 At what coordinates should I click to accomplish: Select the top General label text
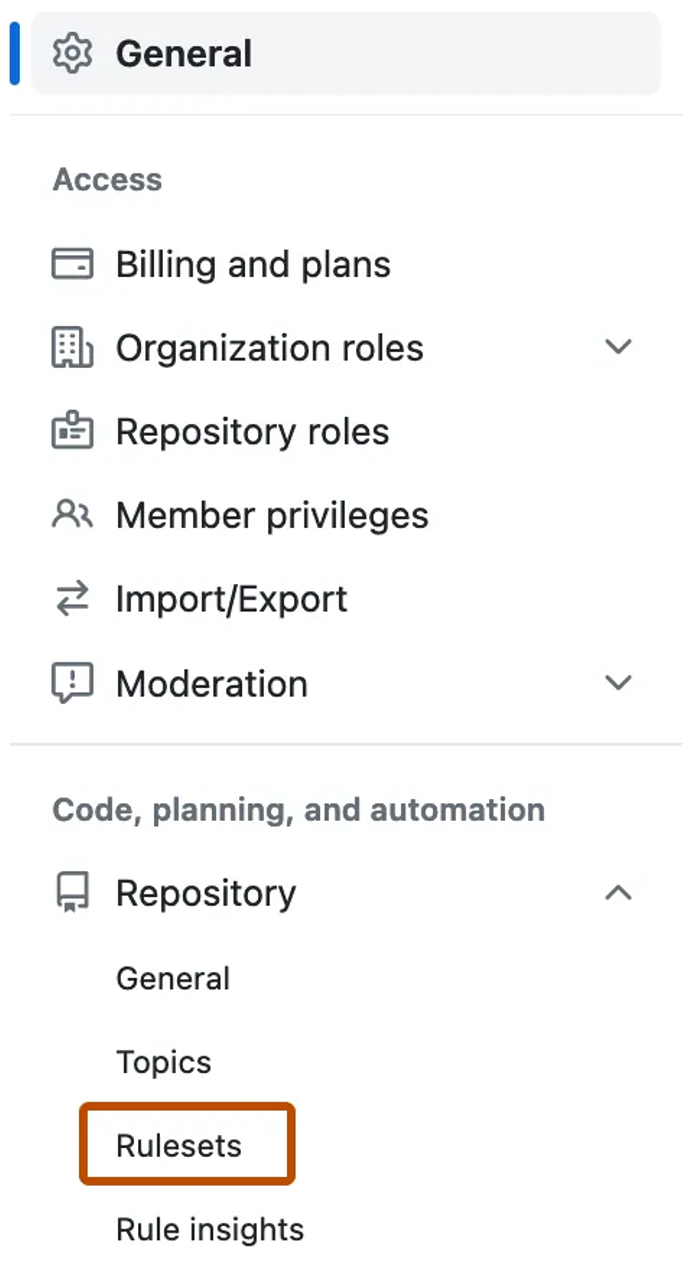coord(184,53)
